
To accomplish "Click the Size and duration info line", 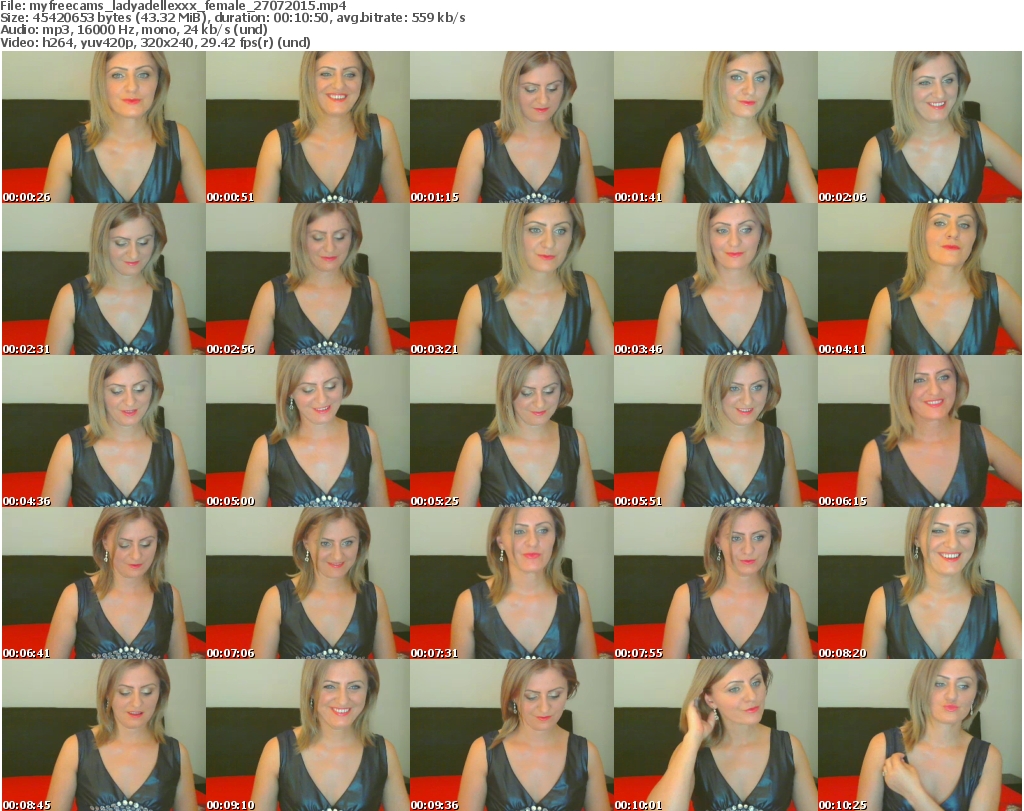I will point(233,18).
